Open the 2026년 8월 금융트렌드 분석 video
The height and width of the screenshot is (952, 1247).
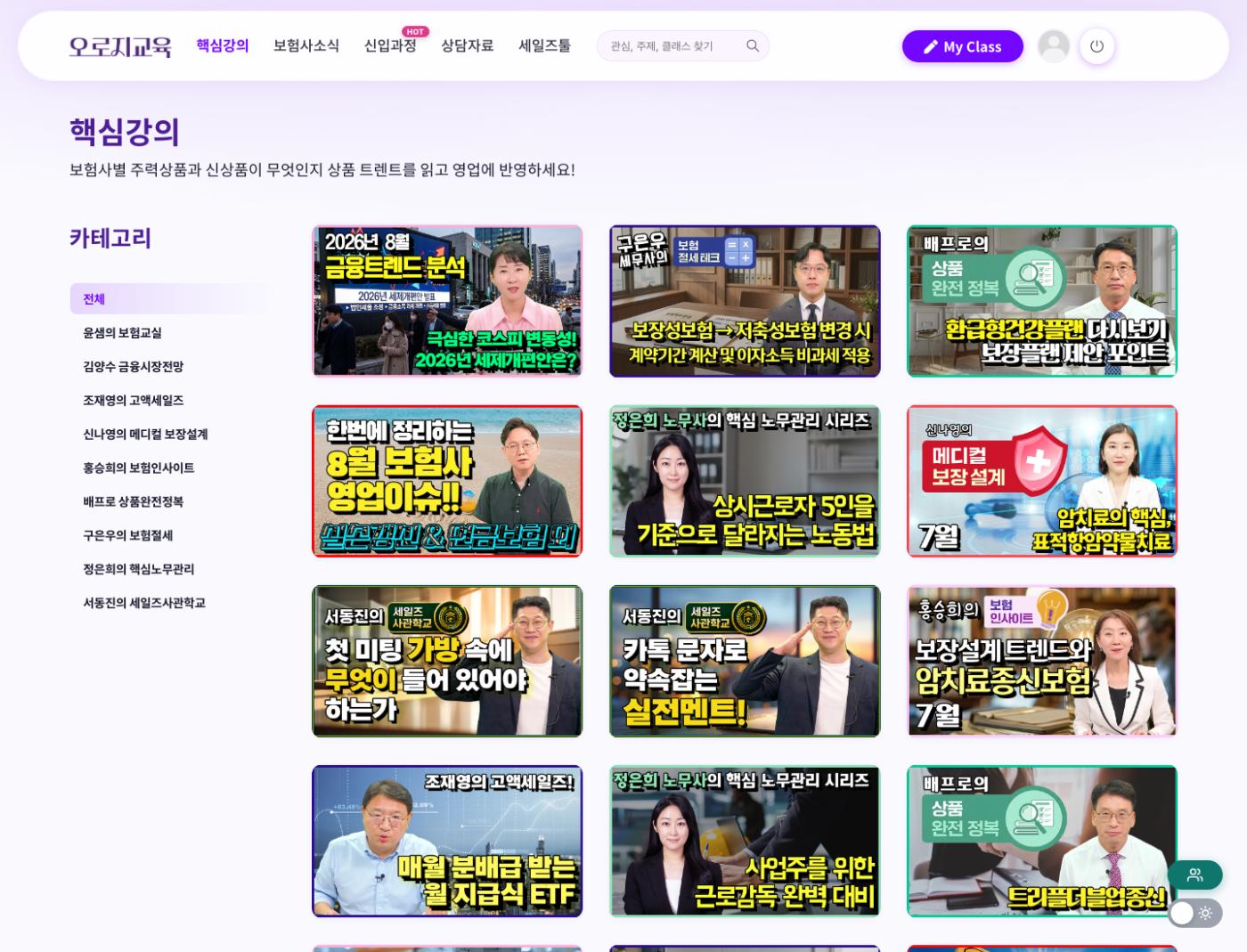(447, 301)
